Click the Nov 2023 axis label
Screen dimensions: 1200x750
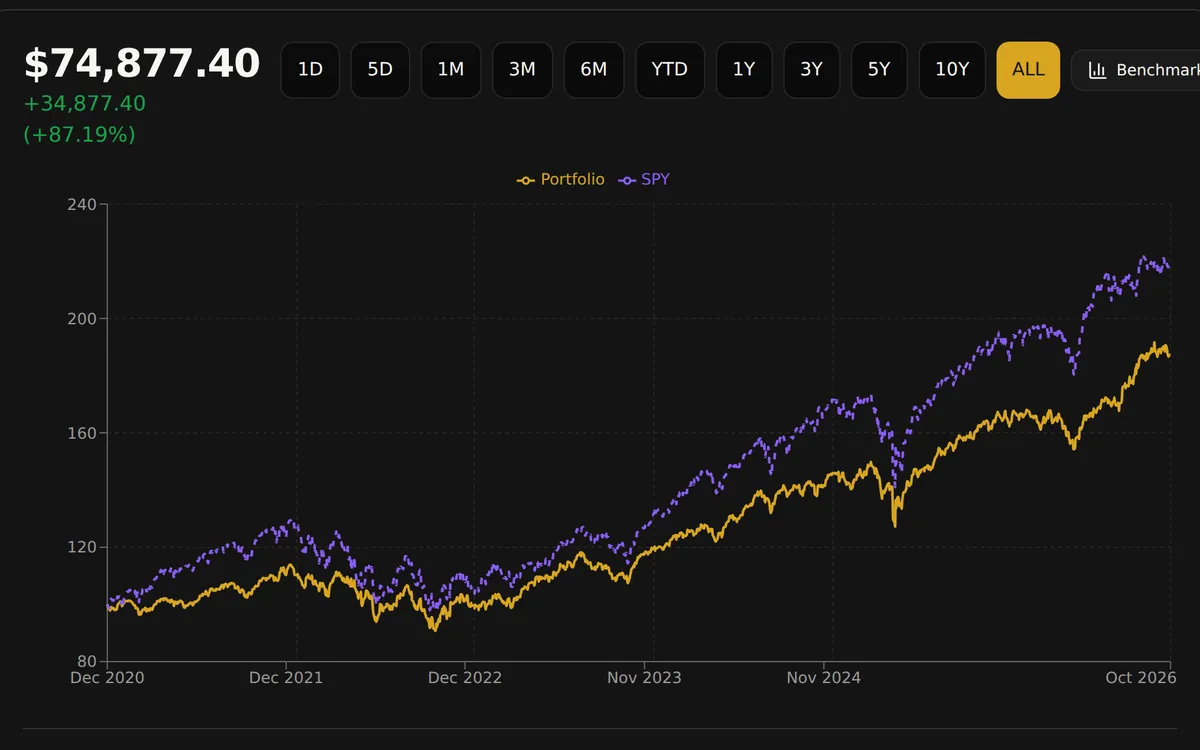[644, 678]
